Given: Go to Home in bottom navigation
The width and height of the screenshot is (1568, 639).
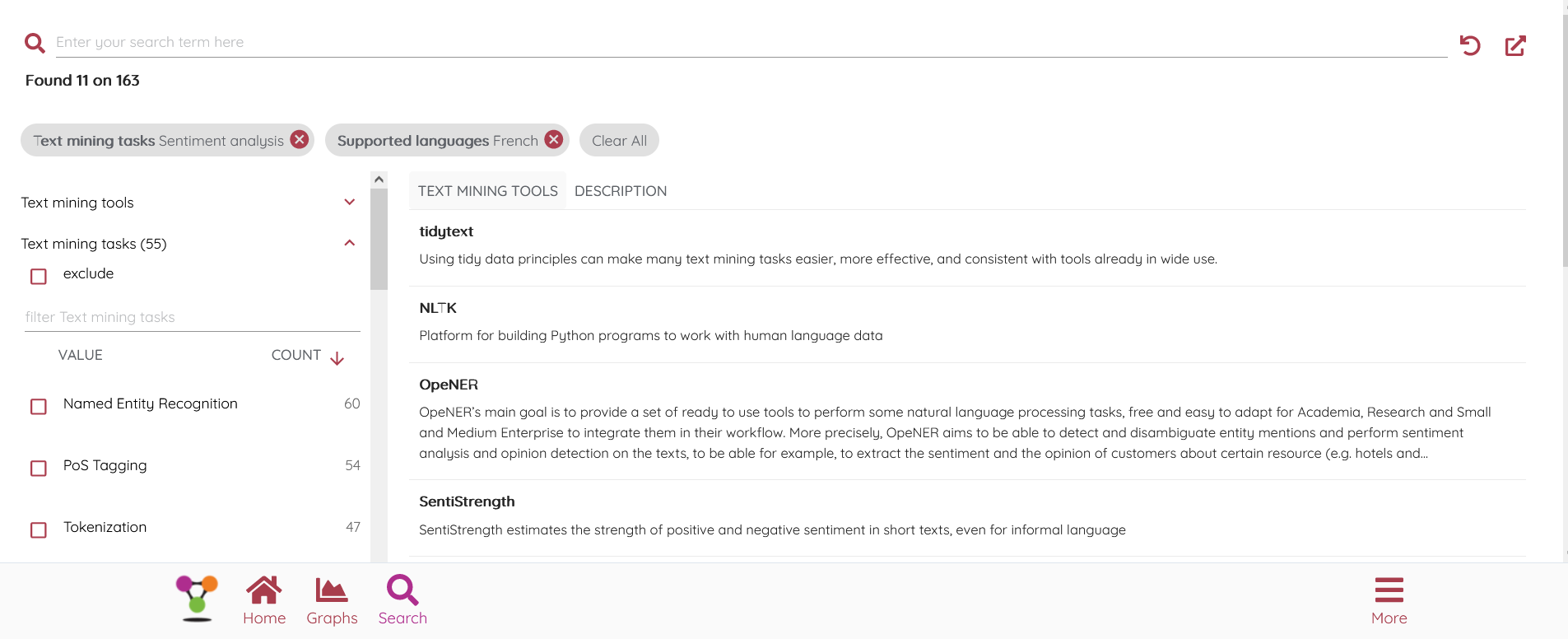Looking at the screenshot, I should (x=264, y=601).
